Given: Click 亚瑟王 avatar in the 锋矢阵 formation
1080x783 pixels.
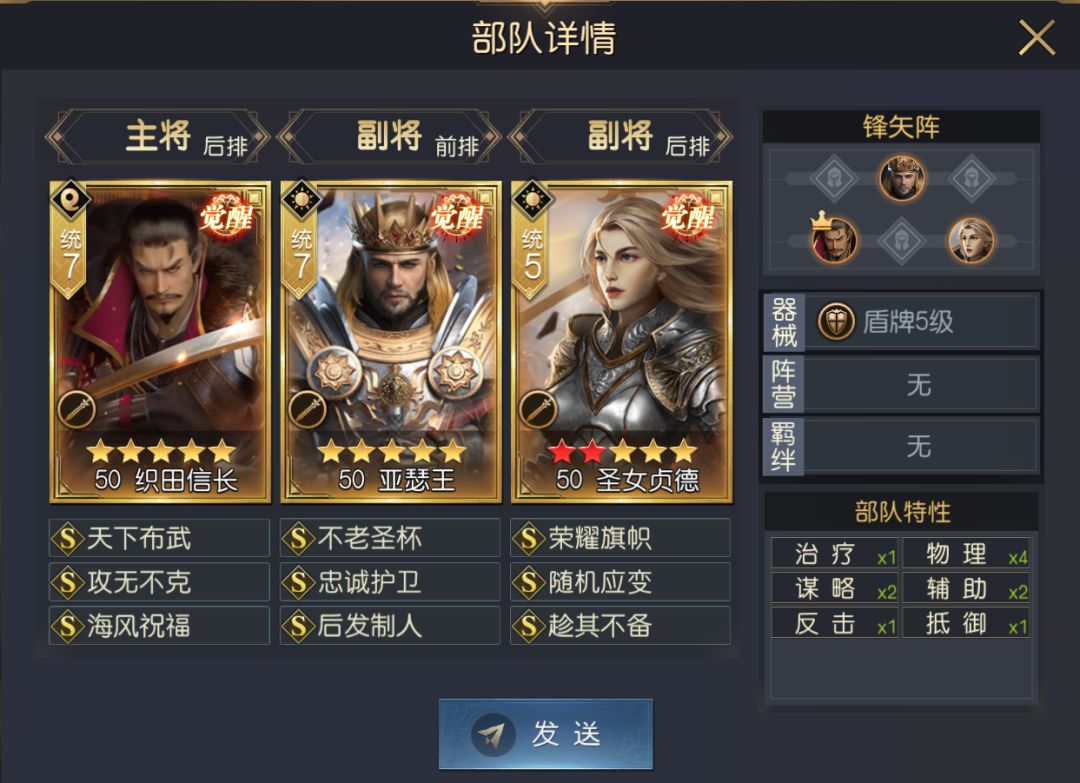Looking at the screenshot, I should pos(902,179).
